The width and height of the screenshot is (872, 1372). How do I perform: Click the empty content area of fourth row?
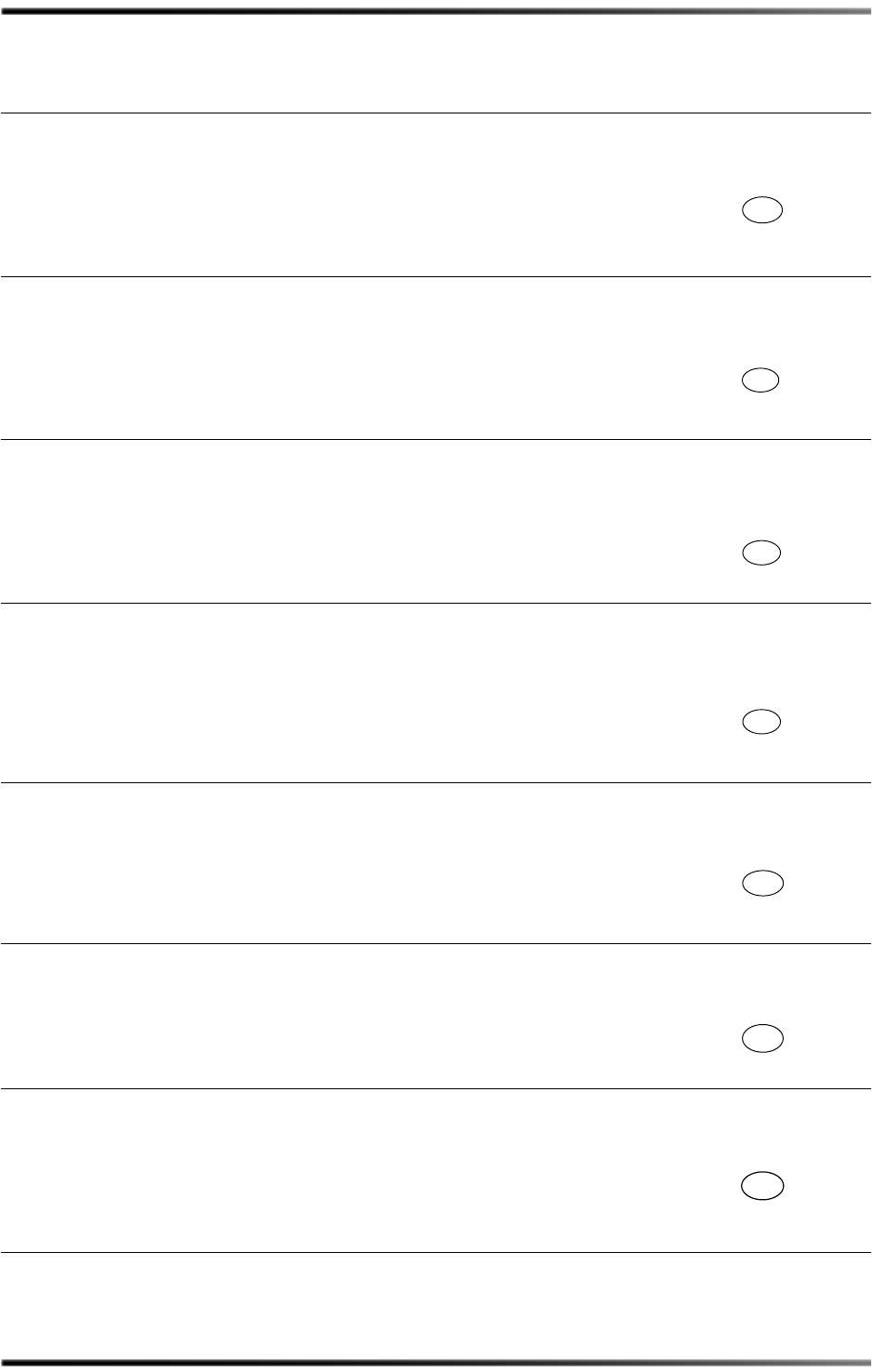[363, 693]
